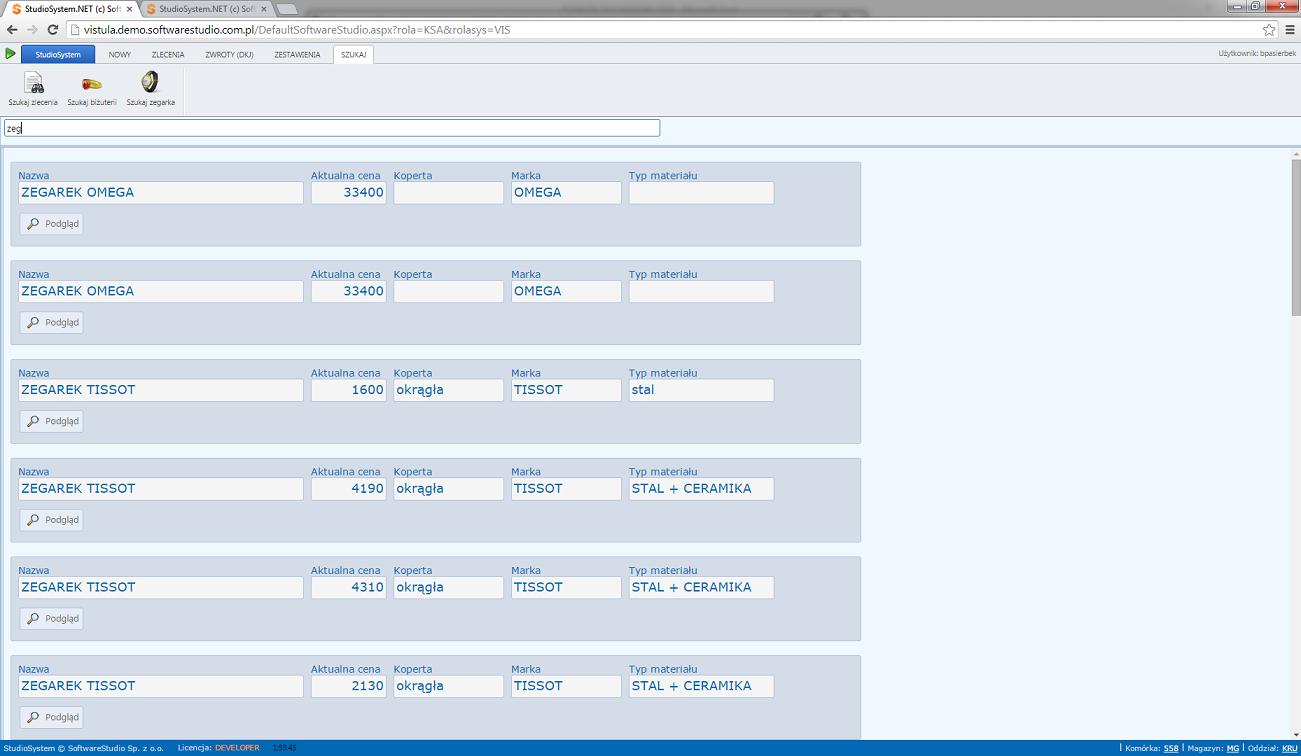The image size is (1301, 756).
Task: Bookmark this page with the star icon
Action: click(x=1269, y=30)
